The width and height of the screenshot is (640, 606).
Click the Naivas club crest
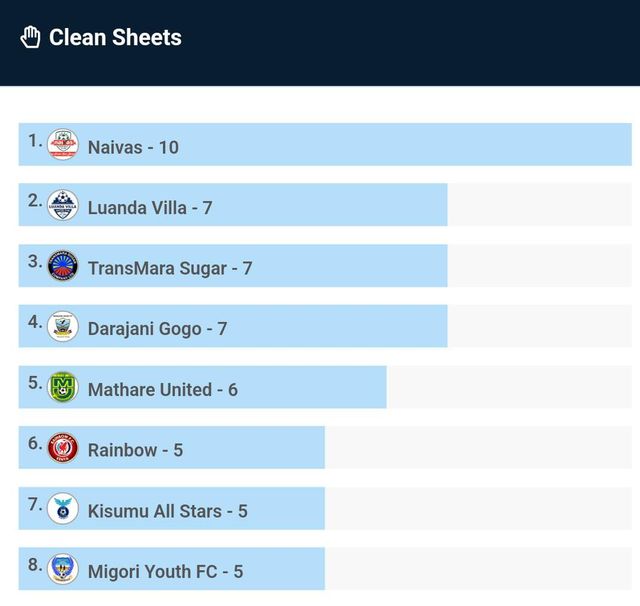(63, 145)
